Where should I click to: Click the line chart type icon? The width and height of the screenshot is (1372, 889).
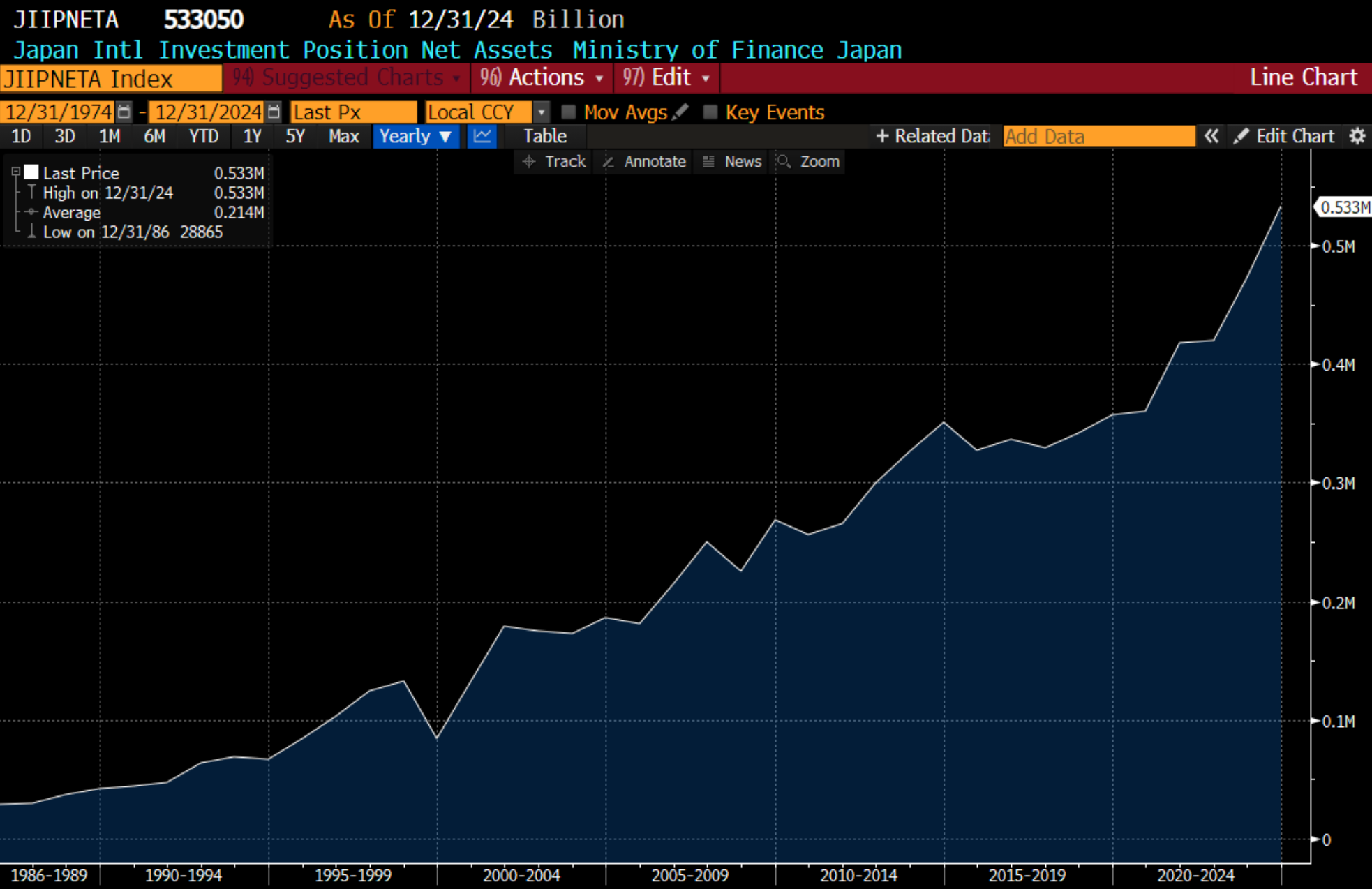point(482,136)
